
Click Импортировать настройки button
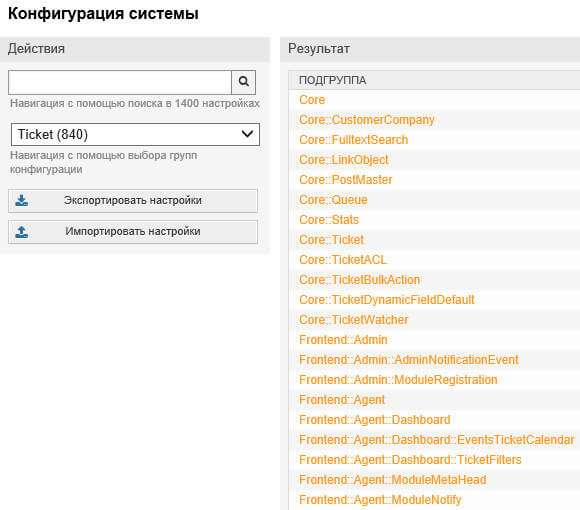point(133,232)
